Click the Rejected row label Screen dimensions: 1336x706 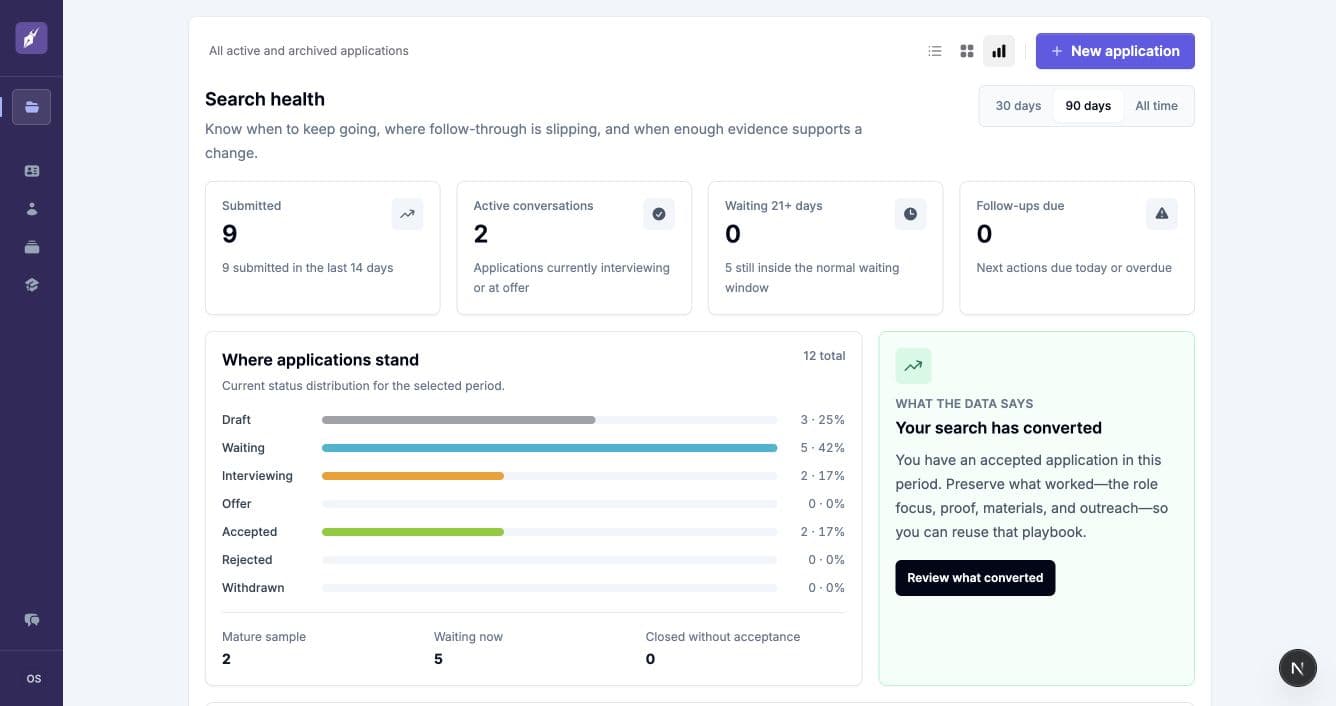point(247,560)
